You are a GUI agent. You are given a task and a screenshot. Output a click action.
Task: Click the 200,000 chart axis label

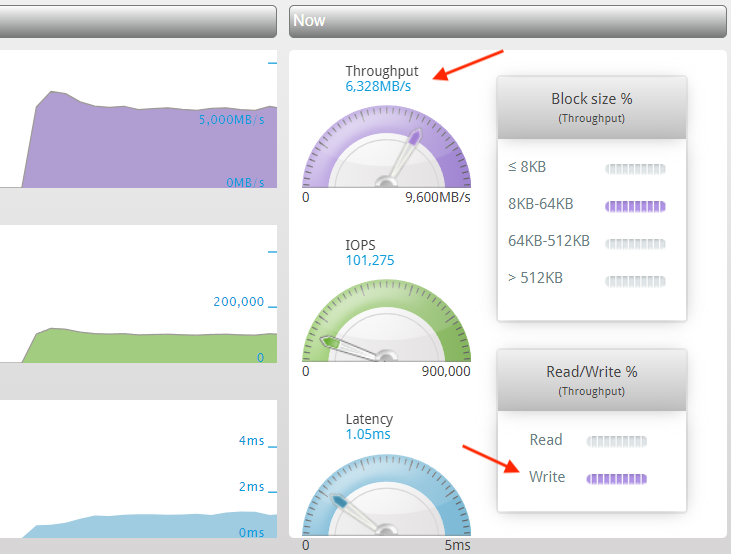click(x=238, y=302)
